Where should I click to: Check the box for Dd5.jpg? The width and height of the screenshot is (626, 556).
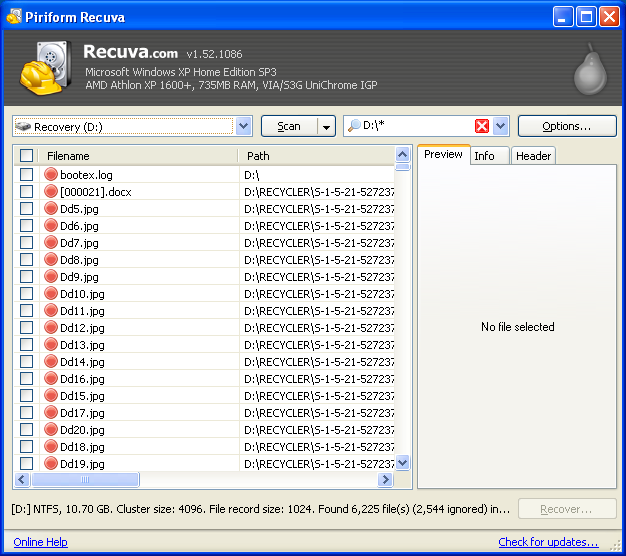(26, 208)
